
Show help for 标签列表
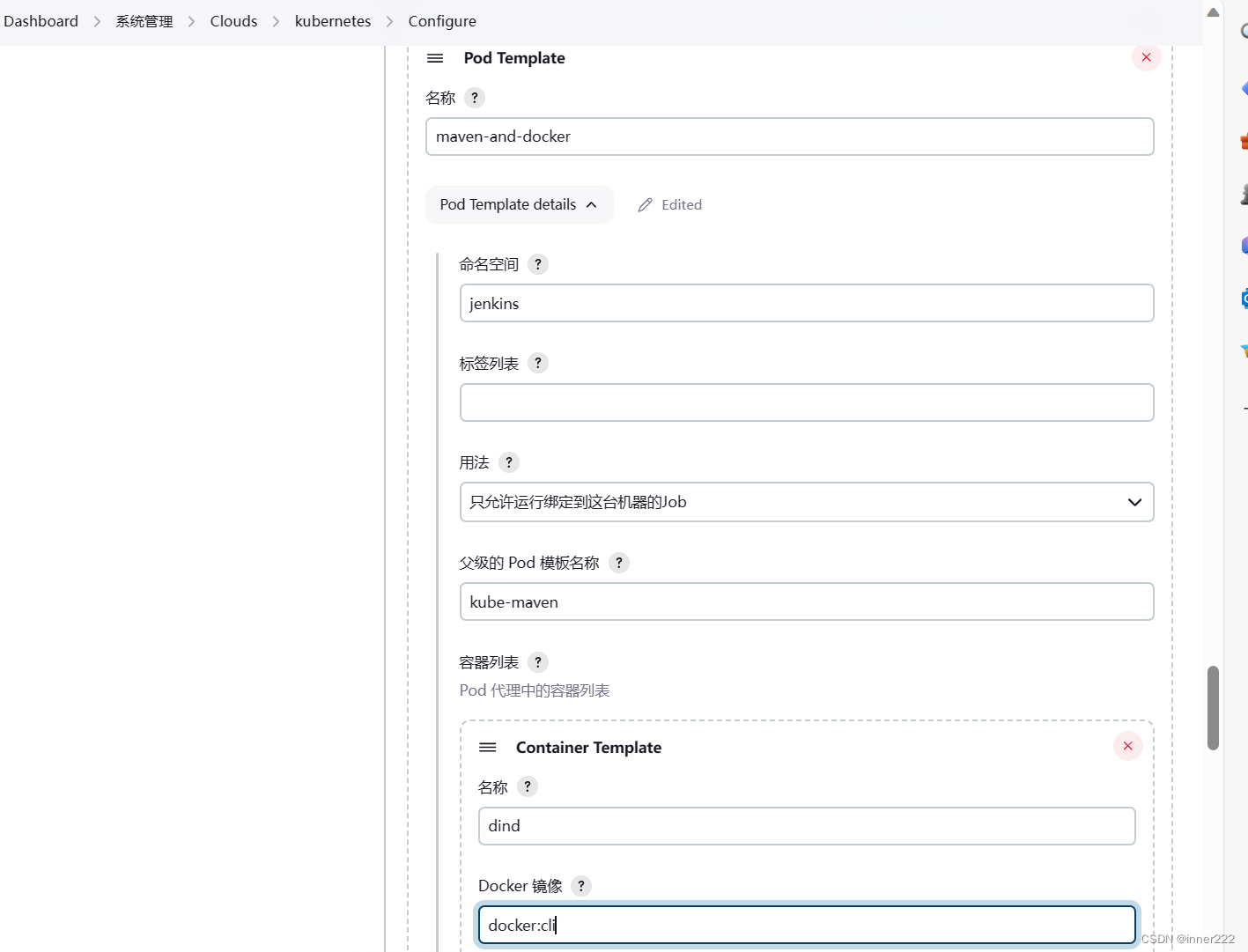pyautogui.click(x=538, y=363)
